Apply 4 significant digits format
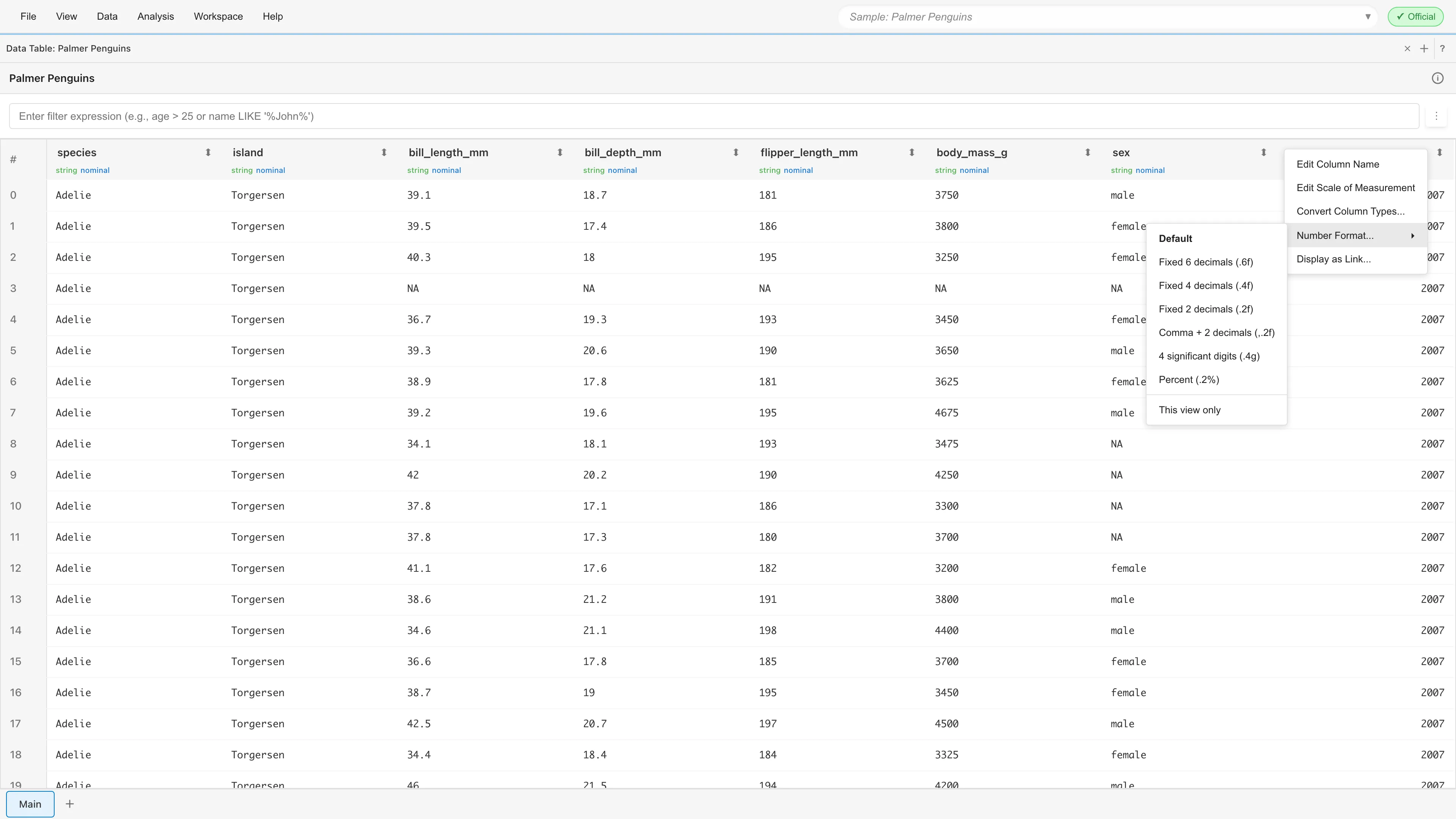 click(1216, 356)
